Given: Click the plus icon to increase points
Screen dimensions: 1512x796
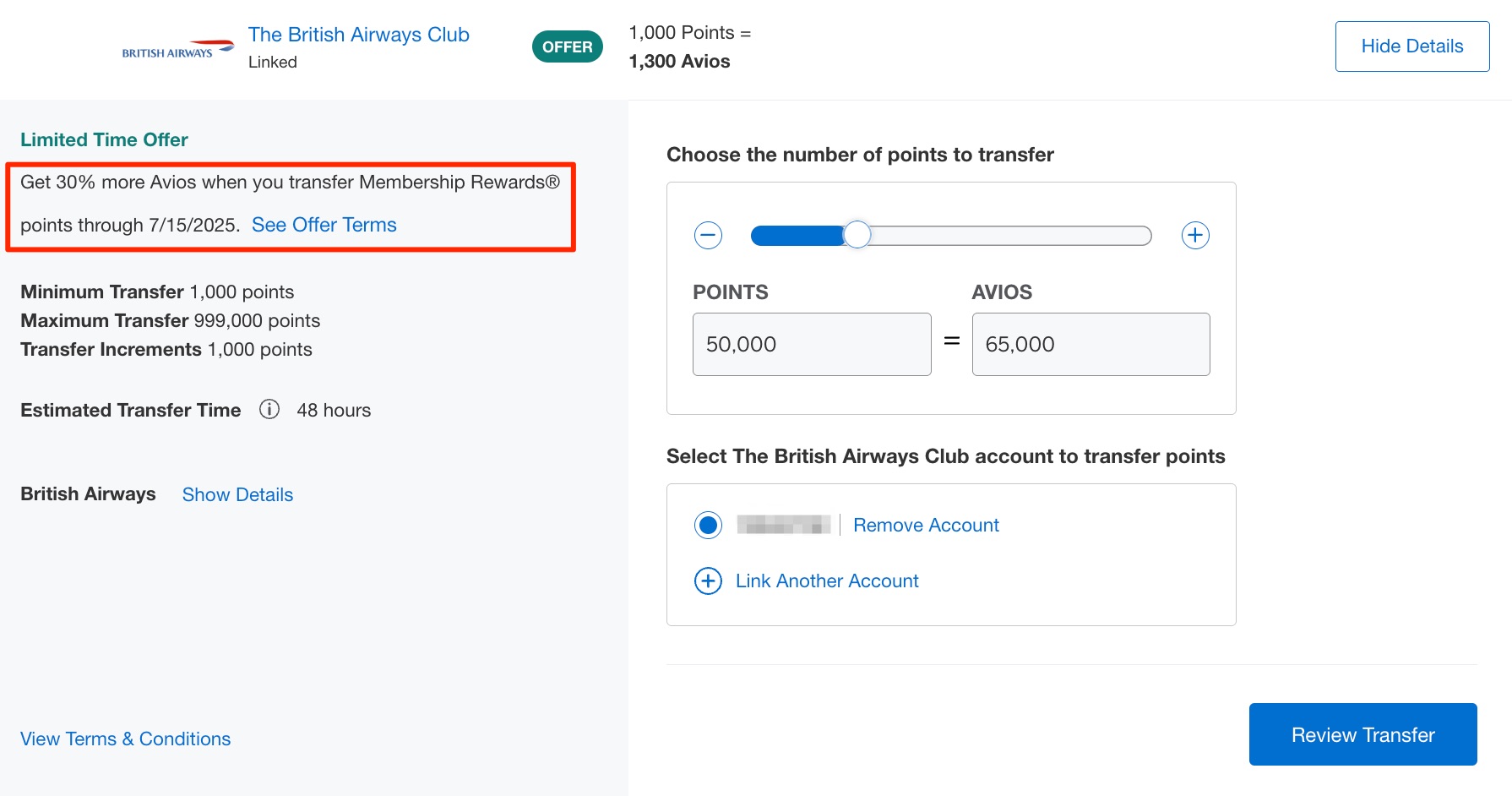Looking at the screenshot, I should click(x=1195, y=235).
